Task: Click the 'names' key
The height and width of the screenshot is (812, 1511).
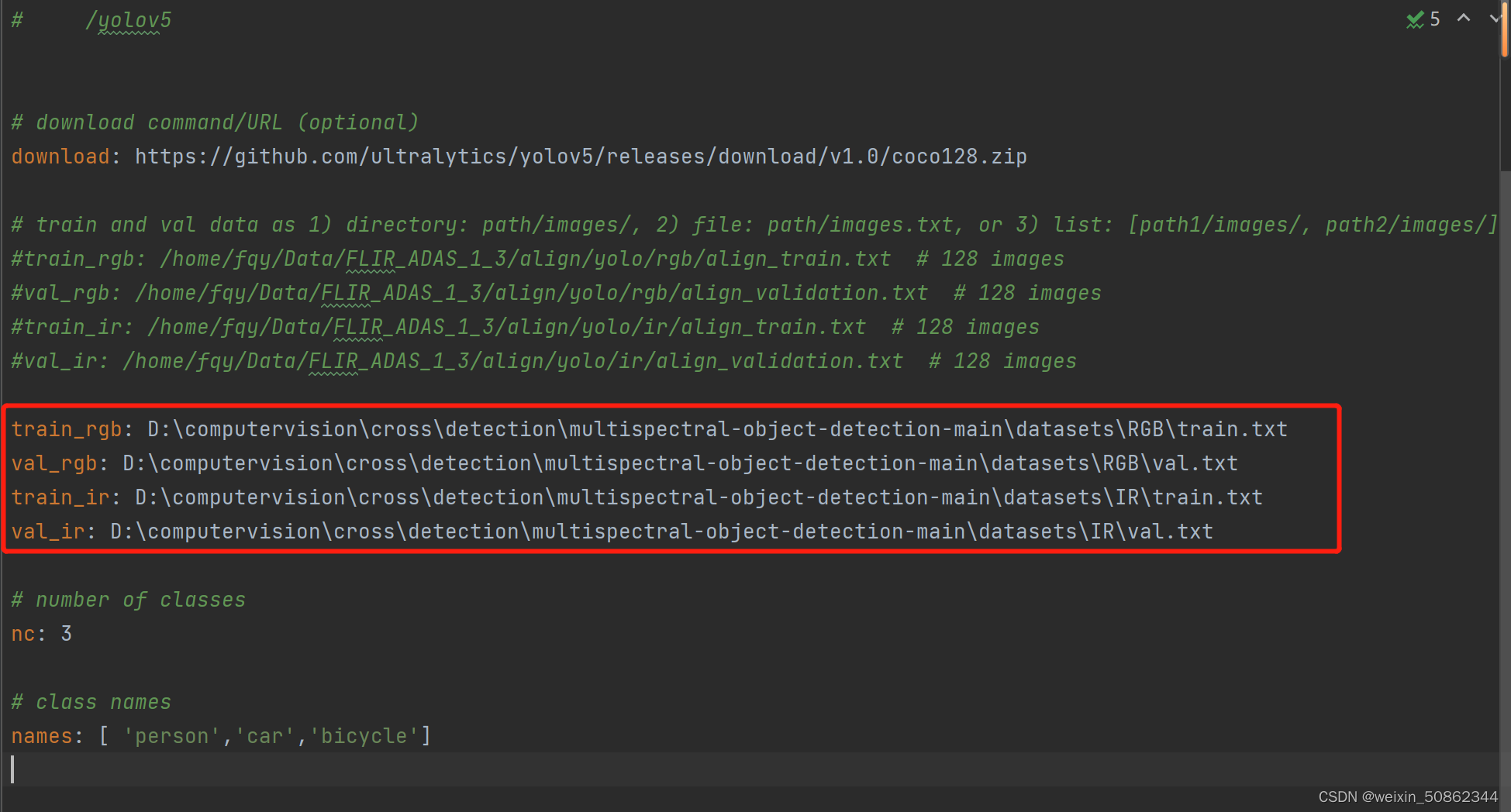Action: [42, 736]
